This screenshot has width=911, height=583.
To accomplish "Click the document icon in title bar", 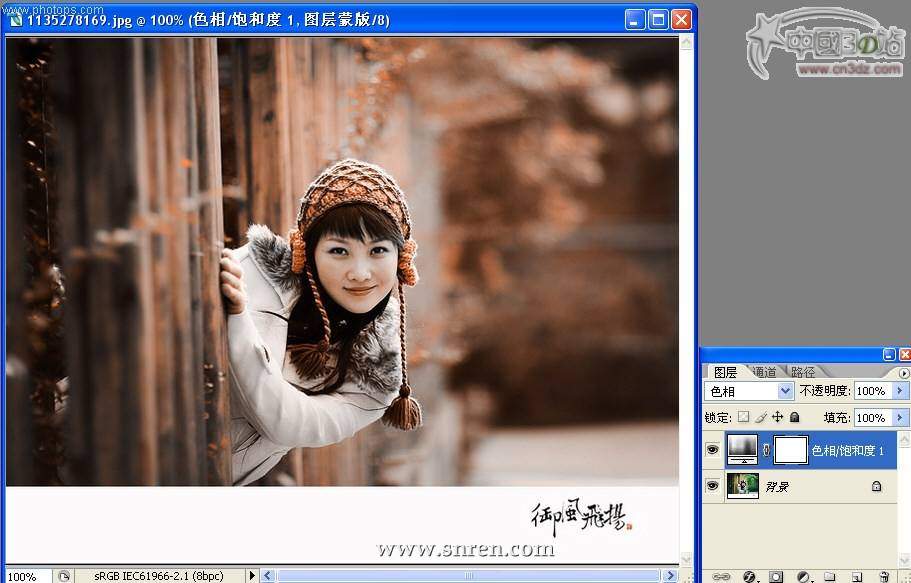I will [16, 20].
